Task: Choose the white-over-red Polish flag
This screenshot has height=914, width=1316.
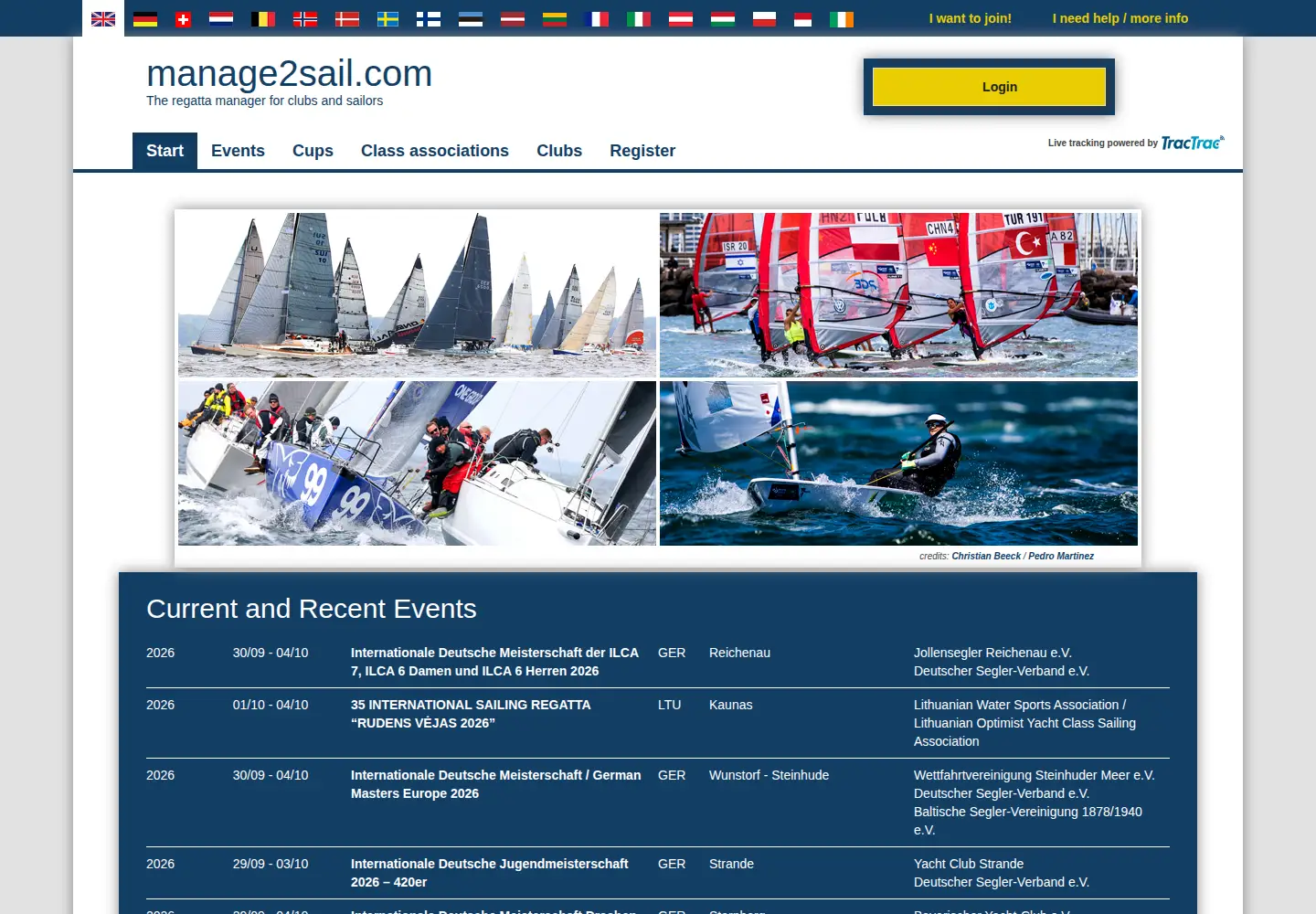Action: coord(765,19)
